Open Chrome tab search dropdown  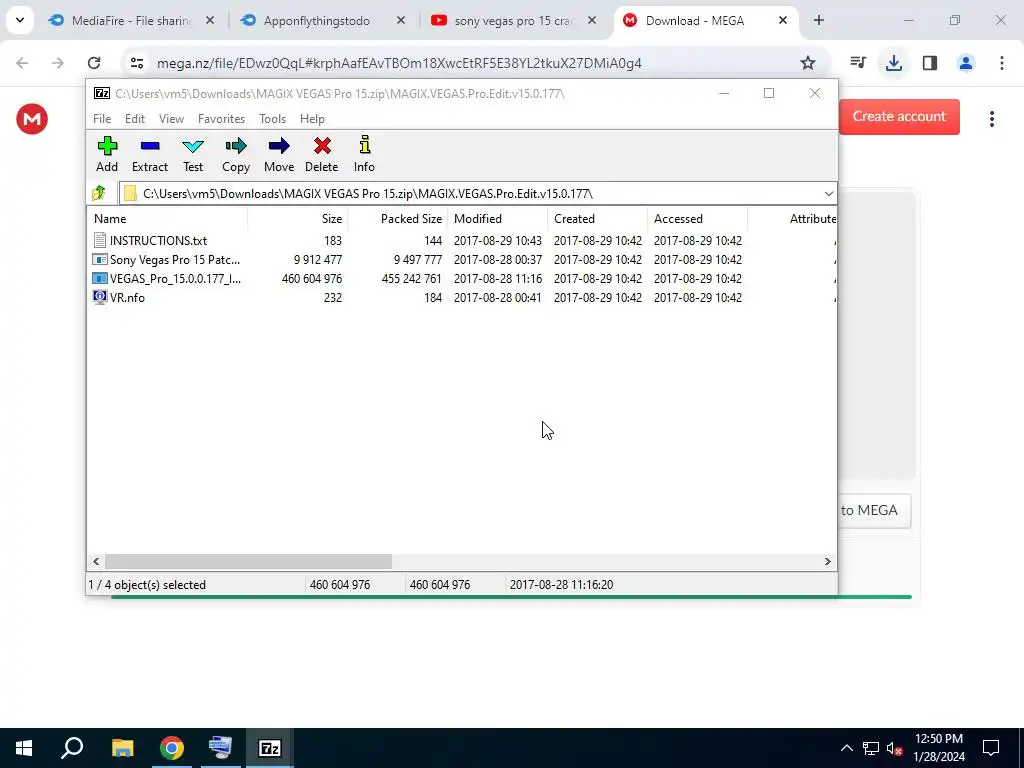click(x=20, y=20)
